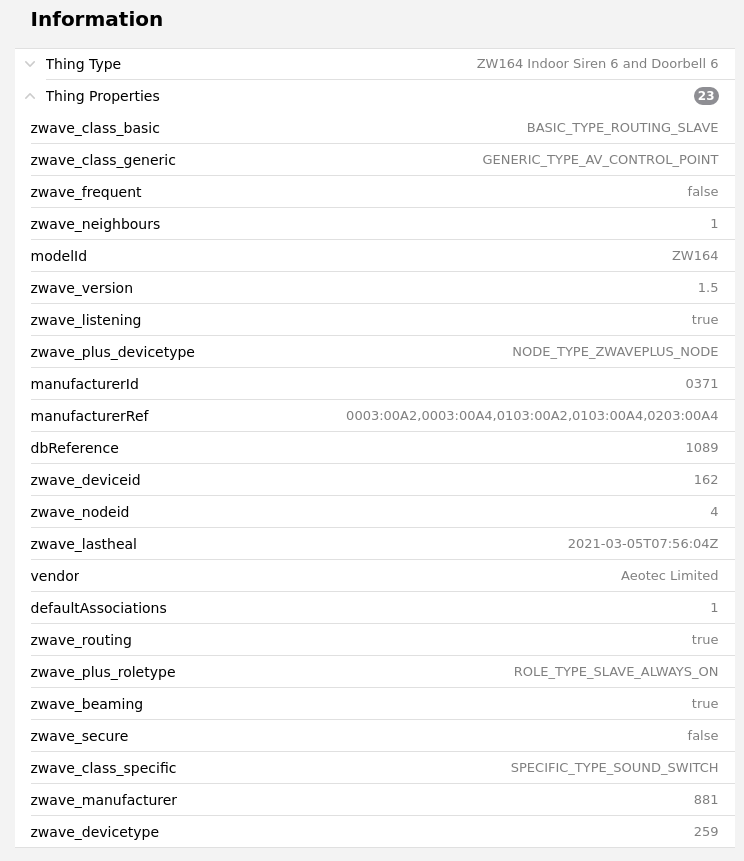The image size is (744, 861).
Task: Select the manufacturerId property label
Action: click(x=84, y=384)
